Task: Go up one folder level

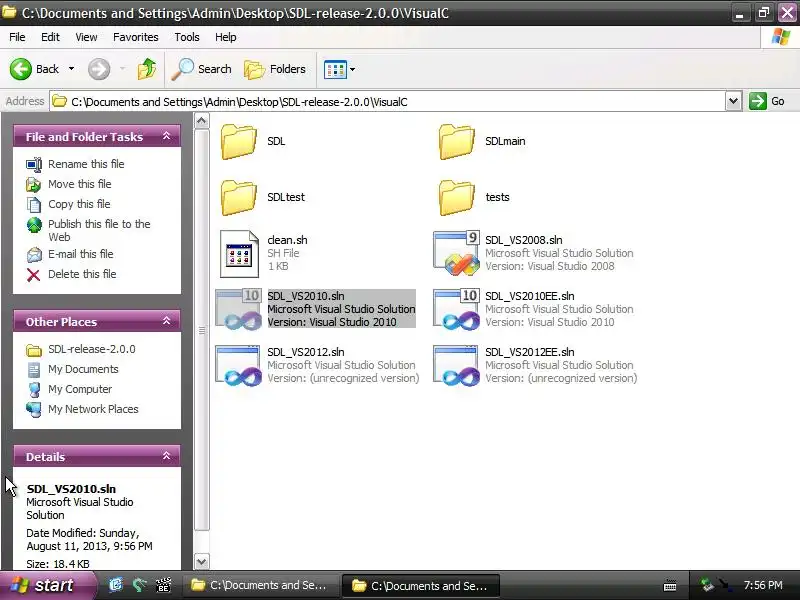Action: click(x=146, y=69)
